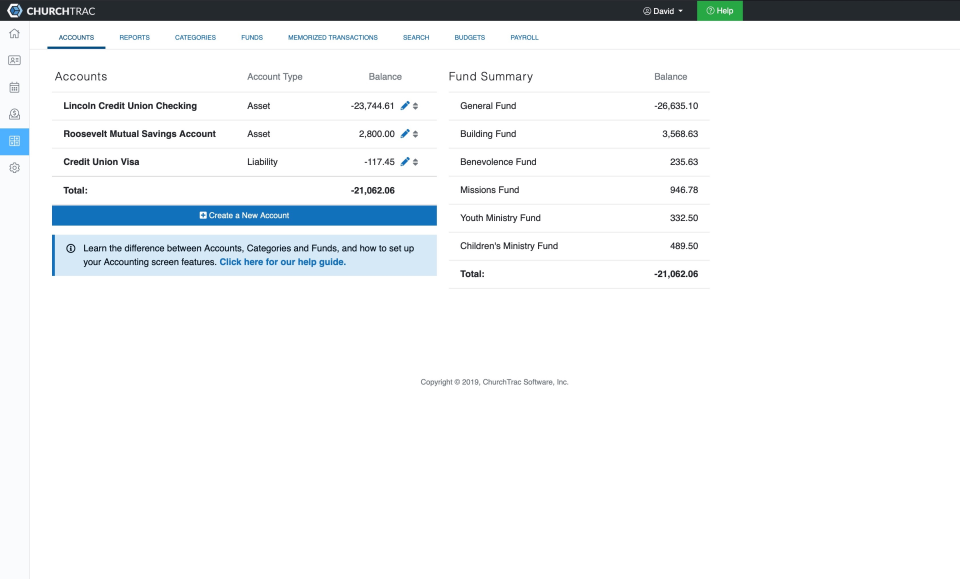Reorder Lincoln Credit Union Checking sort arrows
The width and height of the screenshot is (960, 579).
tap(415, 106)
